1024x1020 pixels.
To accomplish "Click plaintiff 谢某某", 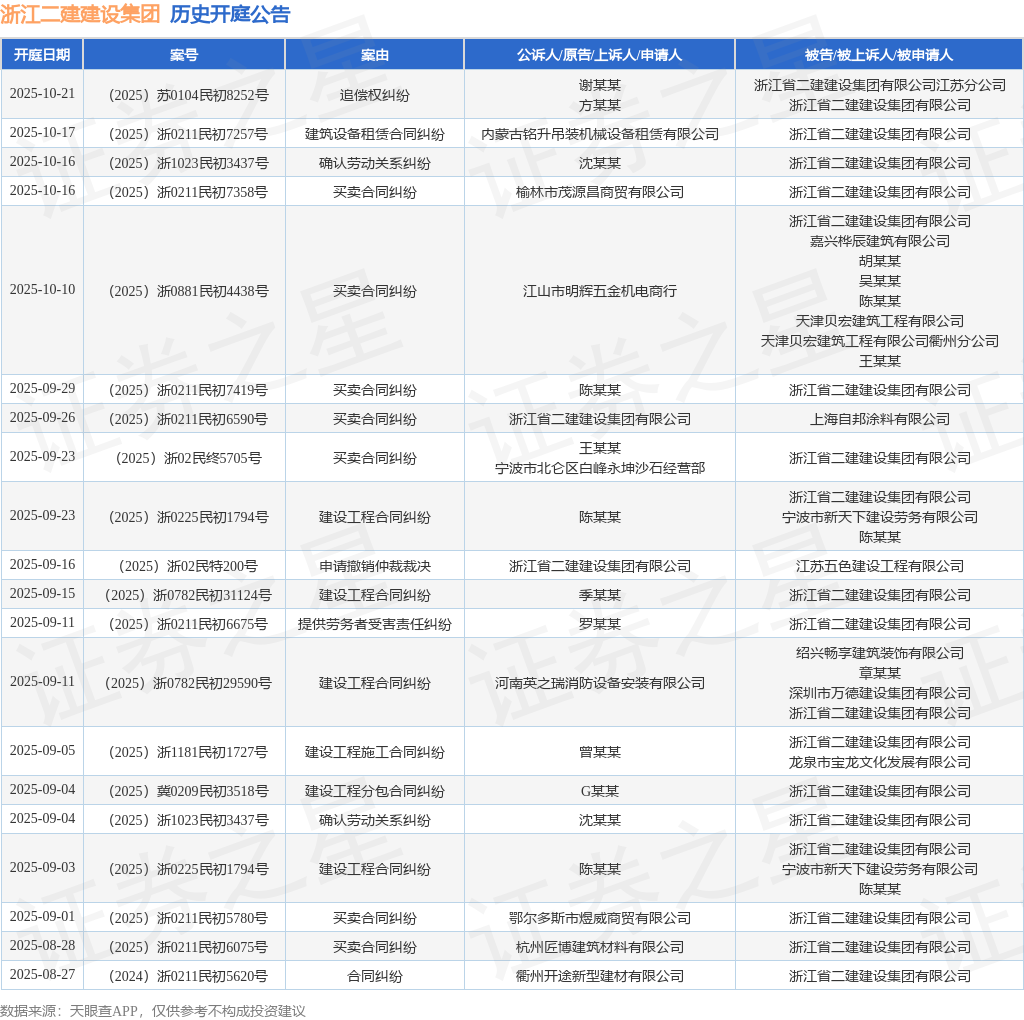I will click(x=600, y=86).
